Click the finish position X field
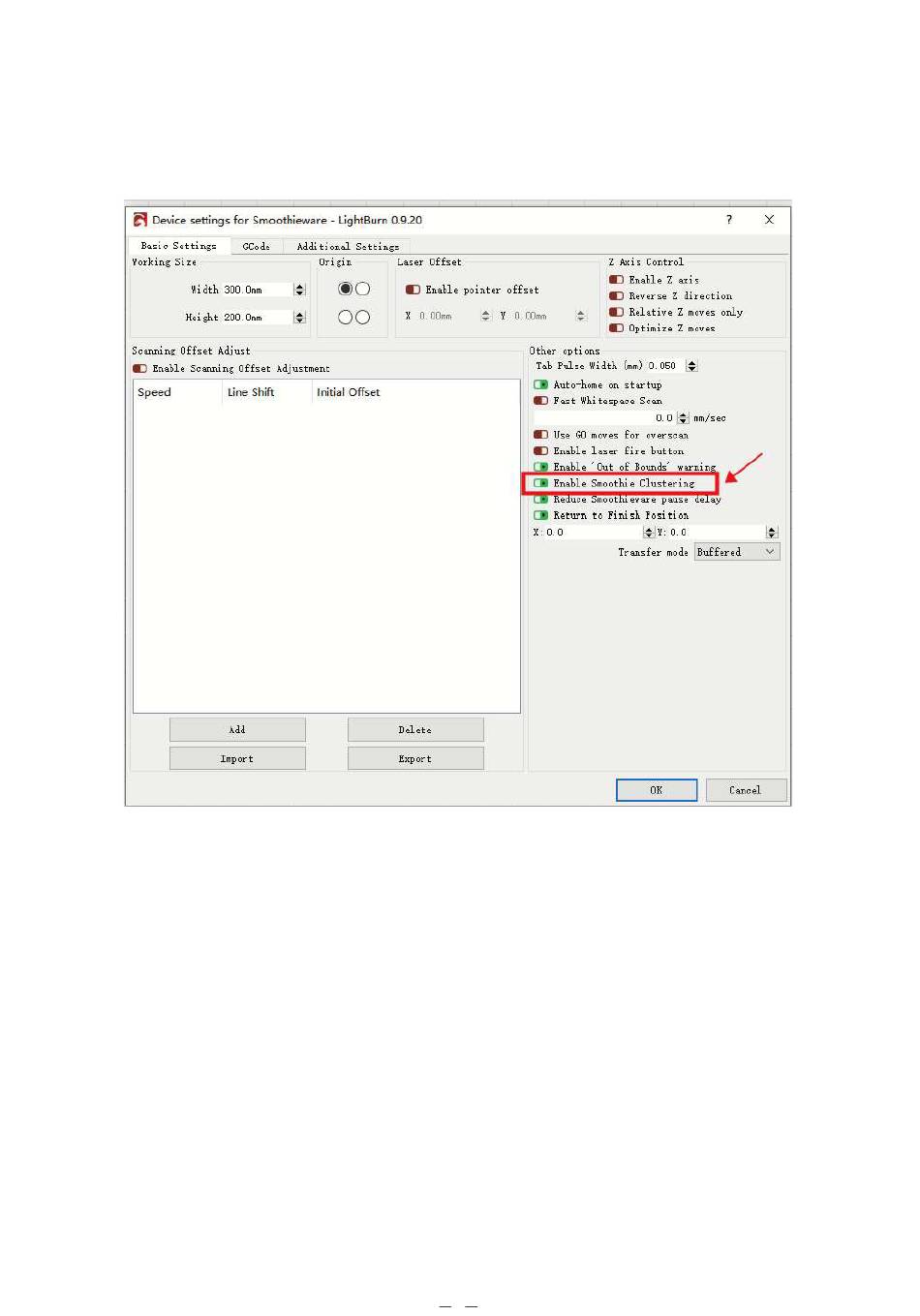920x1316 pixels. (x=594, y=533)
